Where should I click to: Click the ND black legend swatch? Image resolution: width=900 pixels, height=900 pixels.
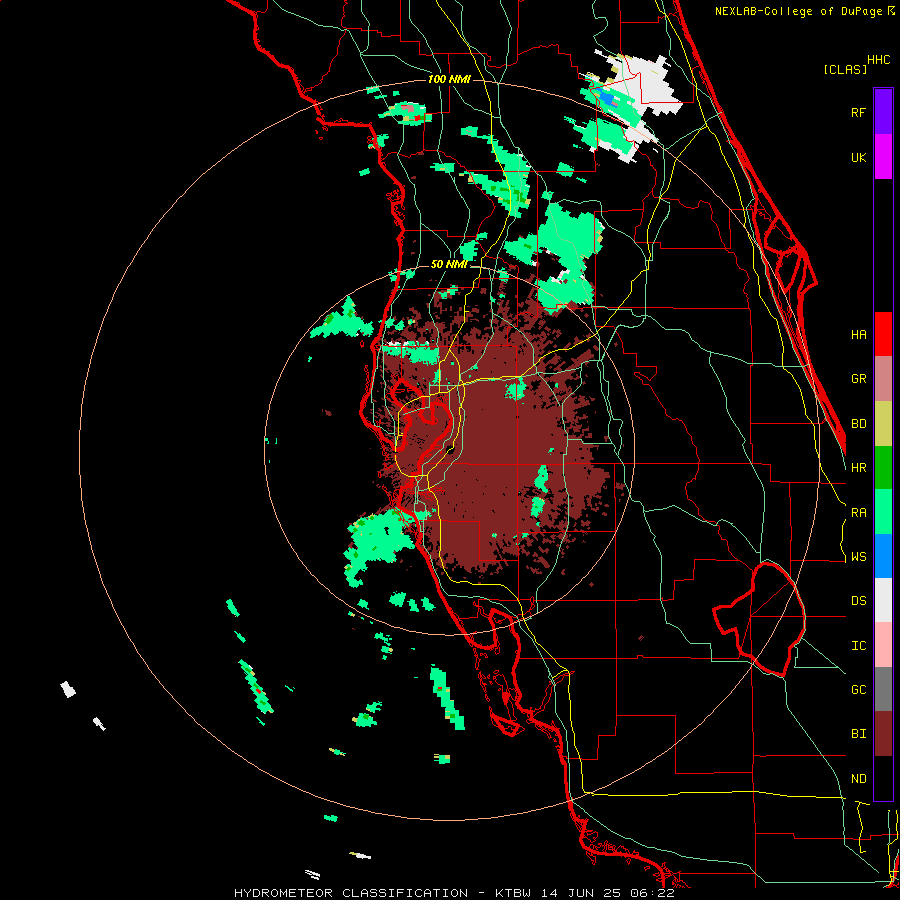click(x=883, y=778)
